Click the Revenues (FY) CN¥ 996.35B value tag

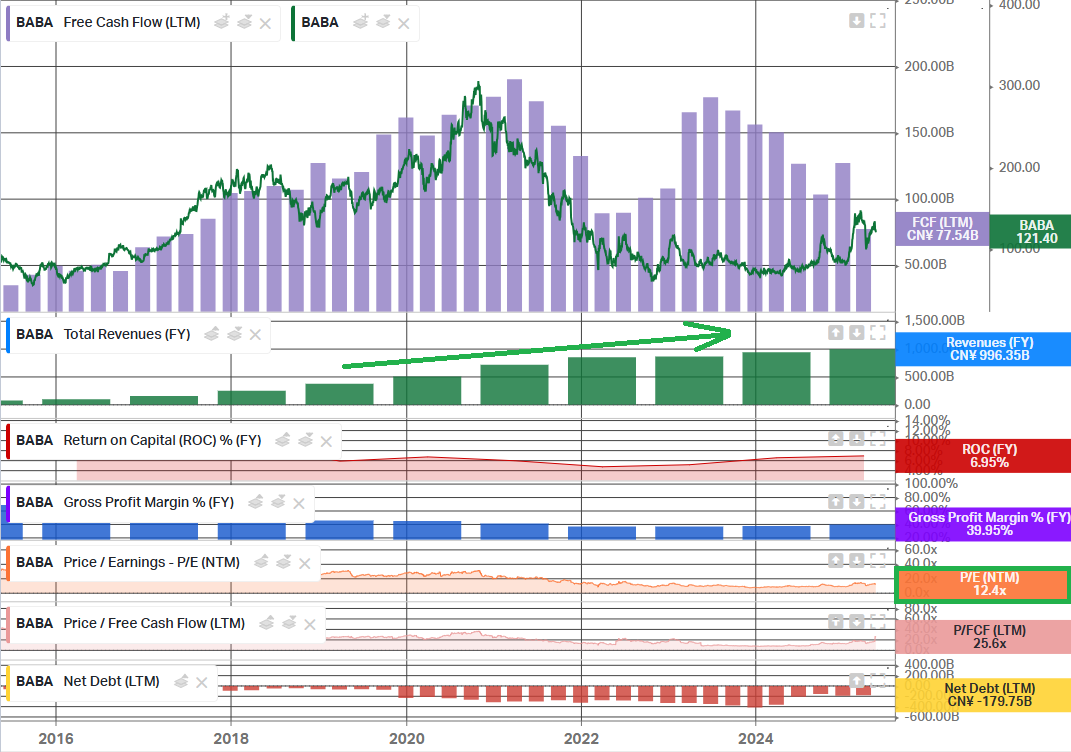pos(983,349)
